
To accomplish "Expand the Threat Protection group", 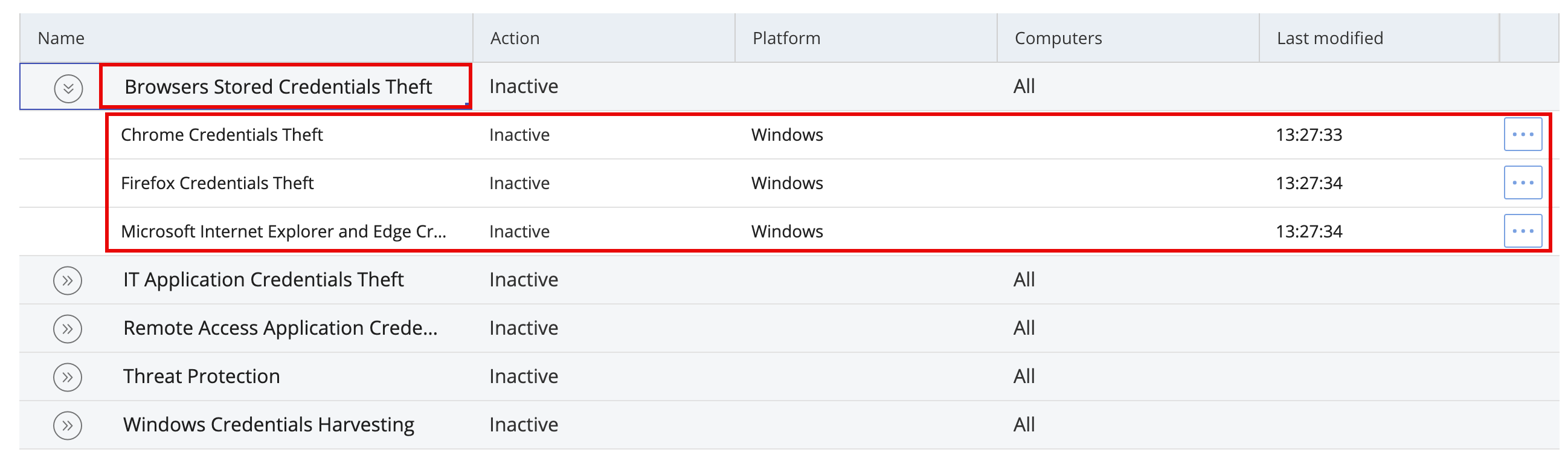I will tap(67, 376).
